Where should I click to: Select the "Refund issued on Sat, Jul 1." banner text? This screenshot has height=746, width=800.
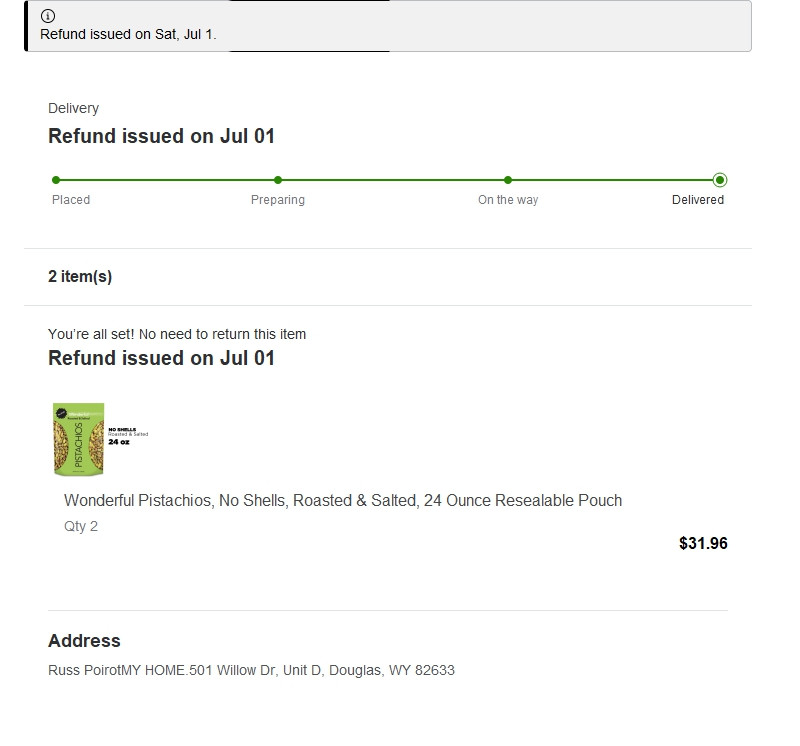(128, 34)
